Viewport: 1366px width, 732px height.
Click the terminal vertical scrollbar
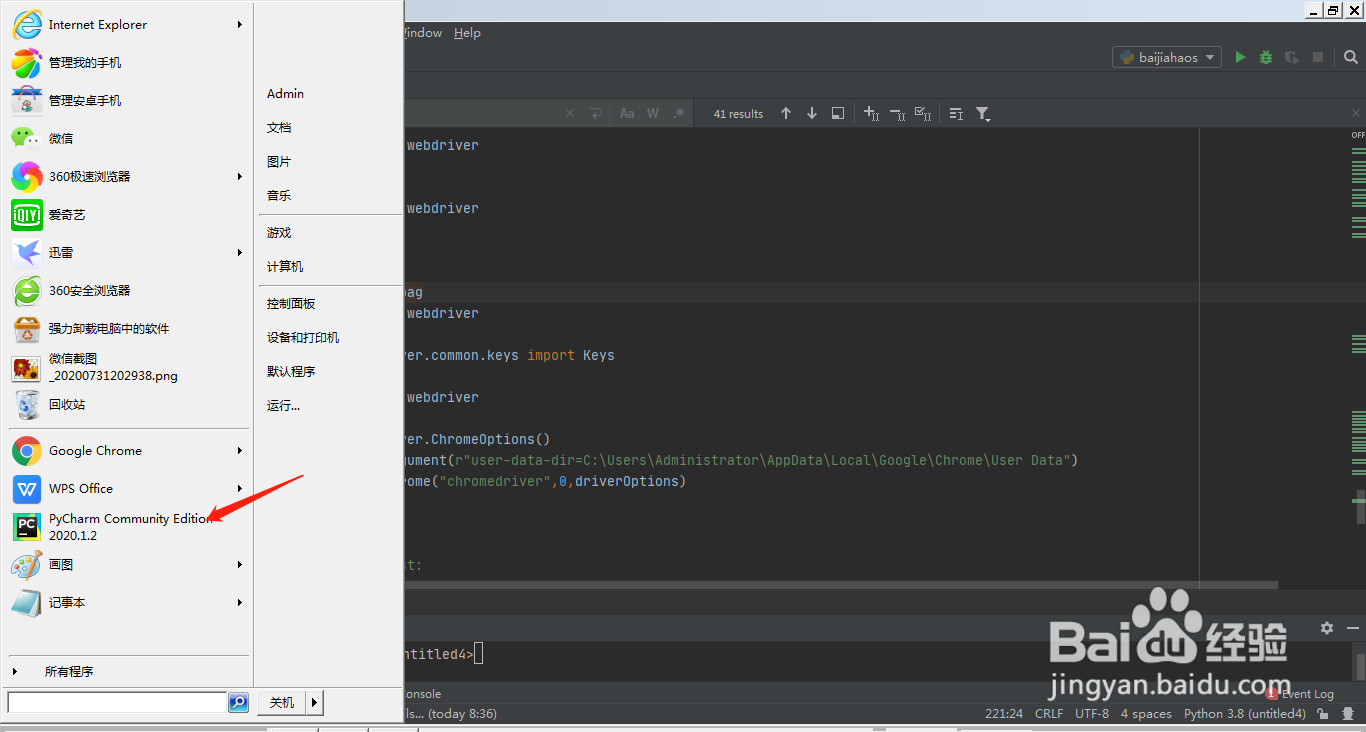(1359, 665)
